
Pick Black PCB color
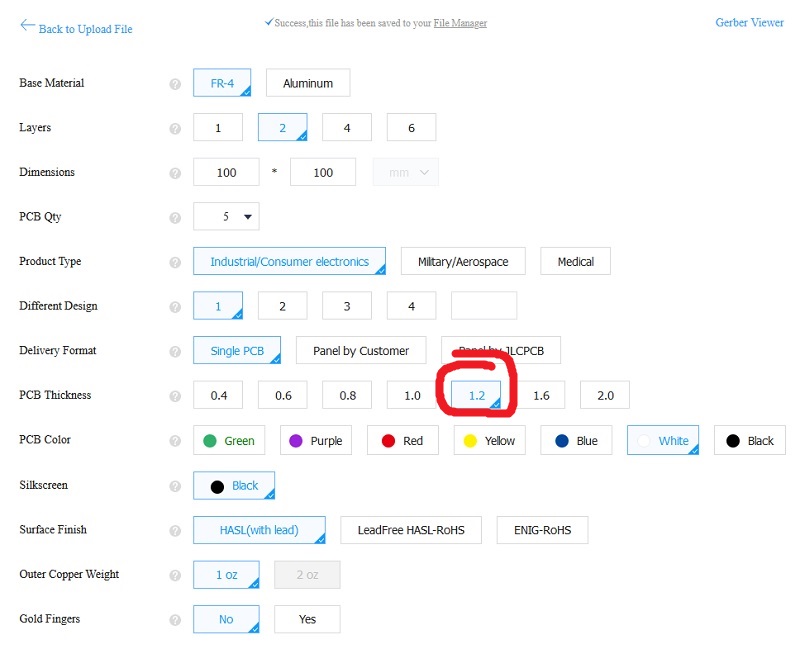pos(749,440)
